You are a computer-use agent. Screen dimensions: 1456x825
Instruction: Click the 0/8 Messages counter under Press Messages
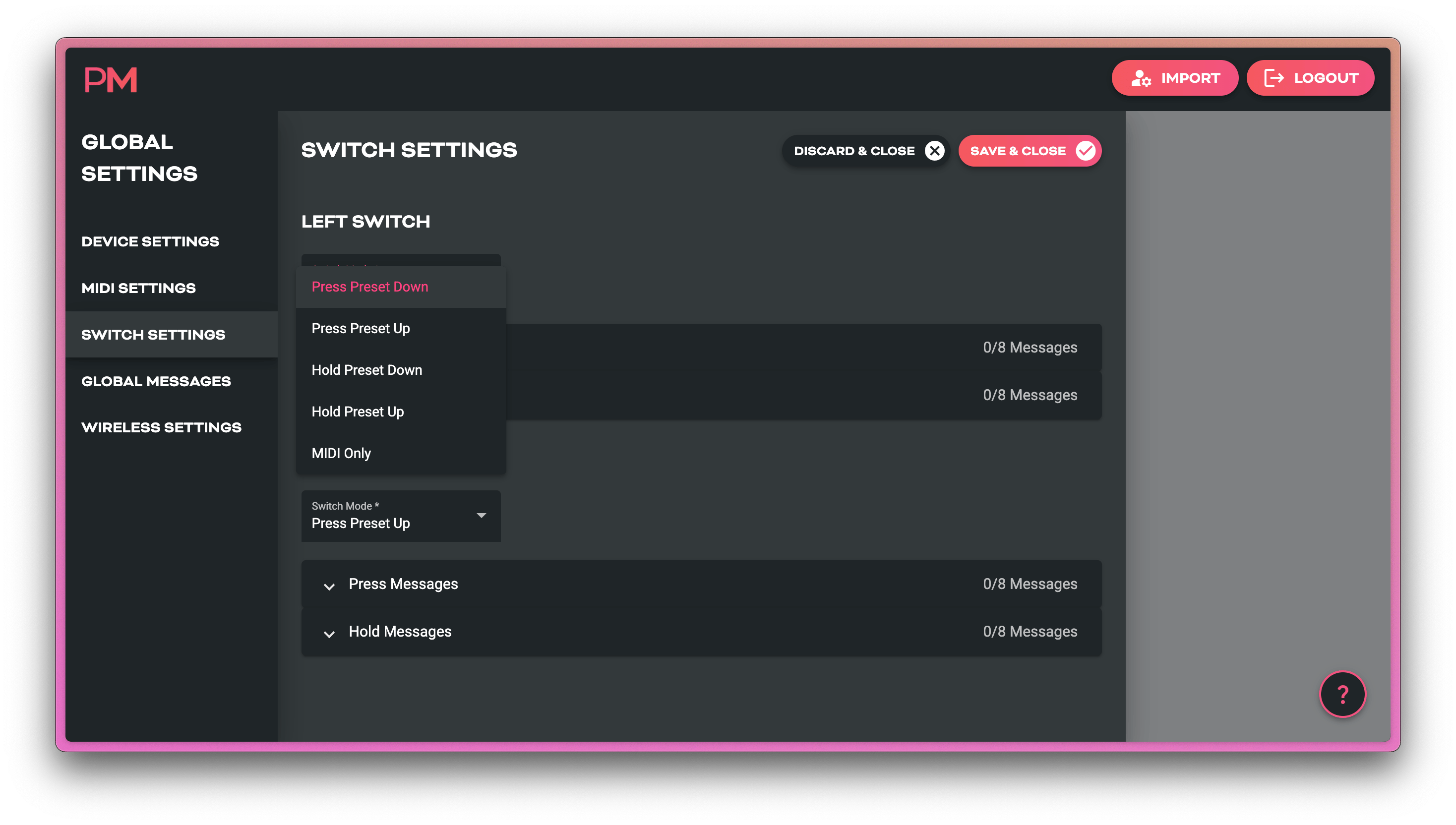click(1030, 584)
